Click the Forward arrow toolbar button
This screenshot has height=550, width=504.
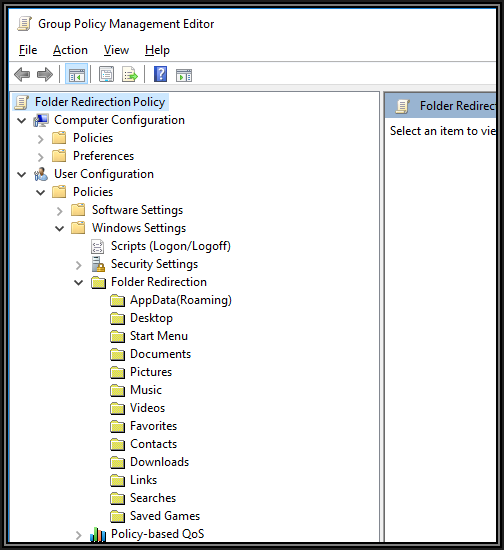click(x=45, y=74)
